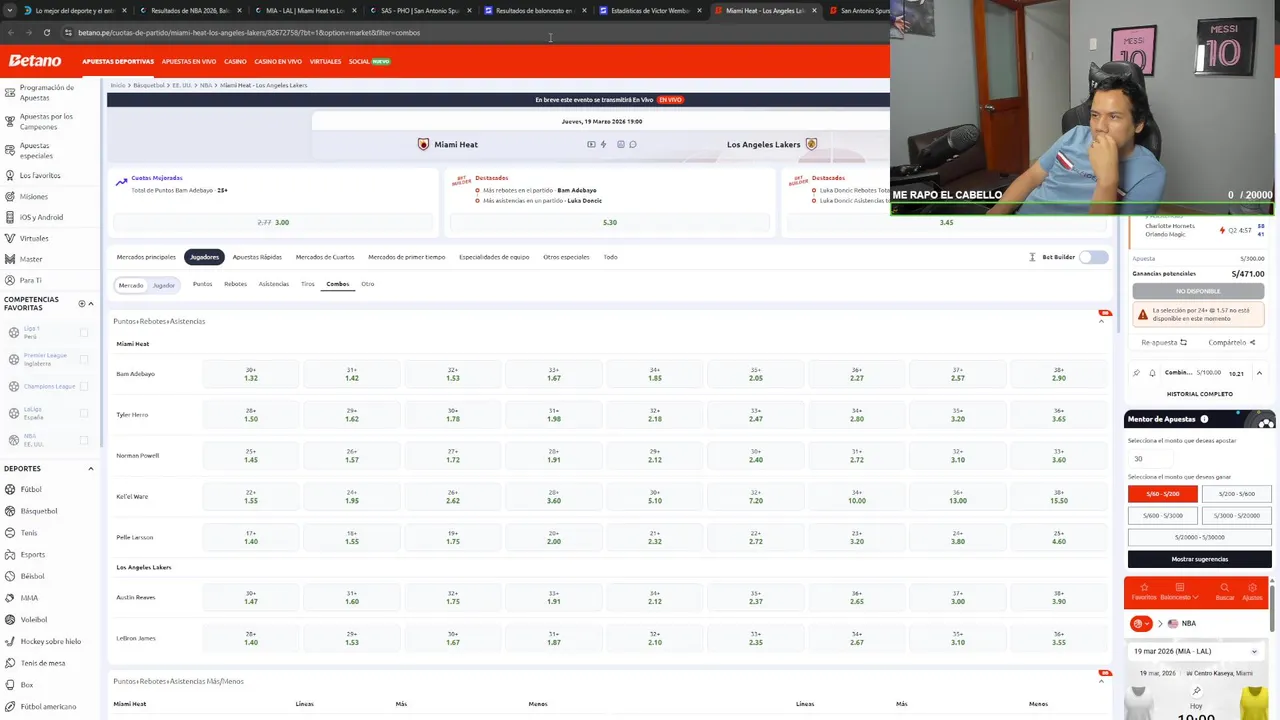1280x720 pixels.
Task: Open the red sport selector dropdown beside NBA
Action: pos(1141,623)
